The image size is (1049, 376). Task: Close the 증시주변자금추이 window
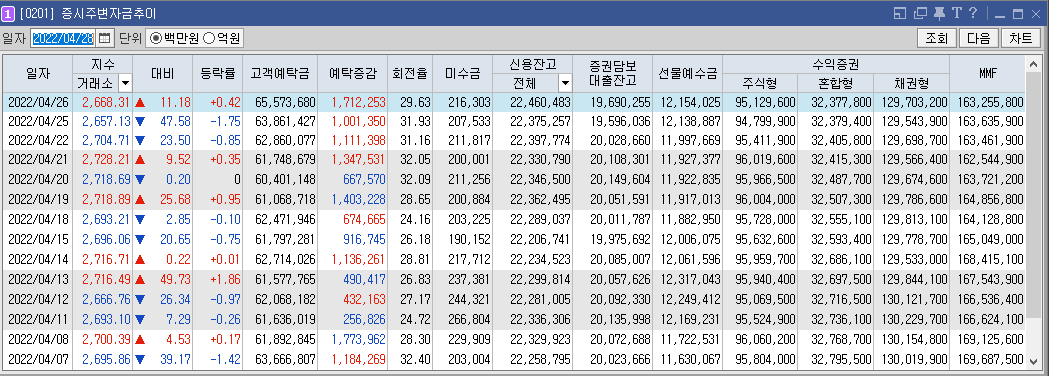tap(1036, 14)
